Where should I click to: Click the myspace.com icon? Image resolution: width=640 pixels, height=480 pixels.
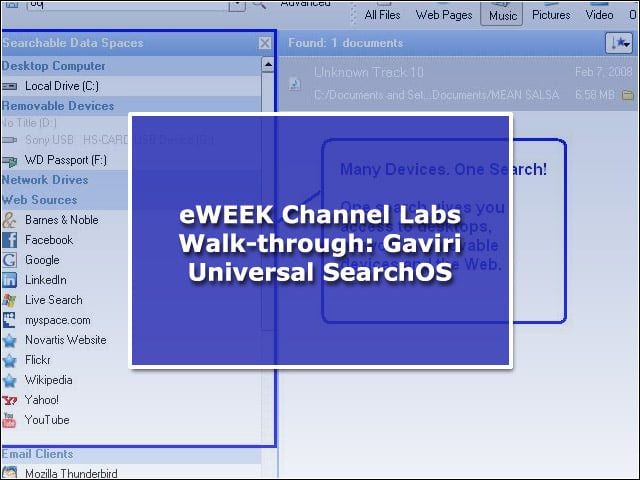pyautogui.click(x=9, y=320)
